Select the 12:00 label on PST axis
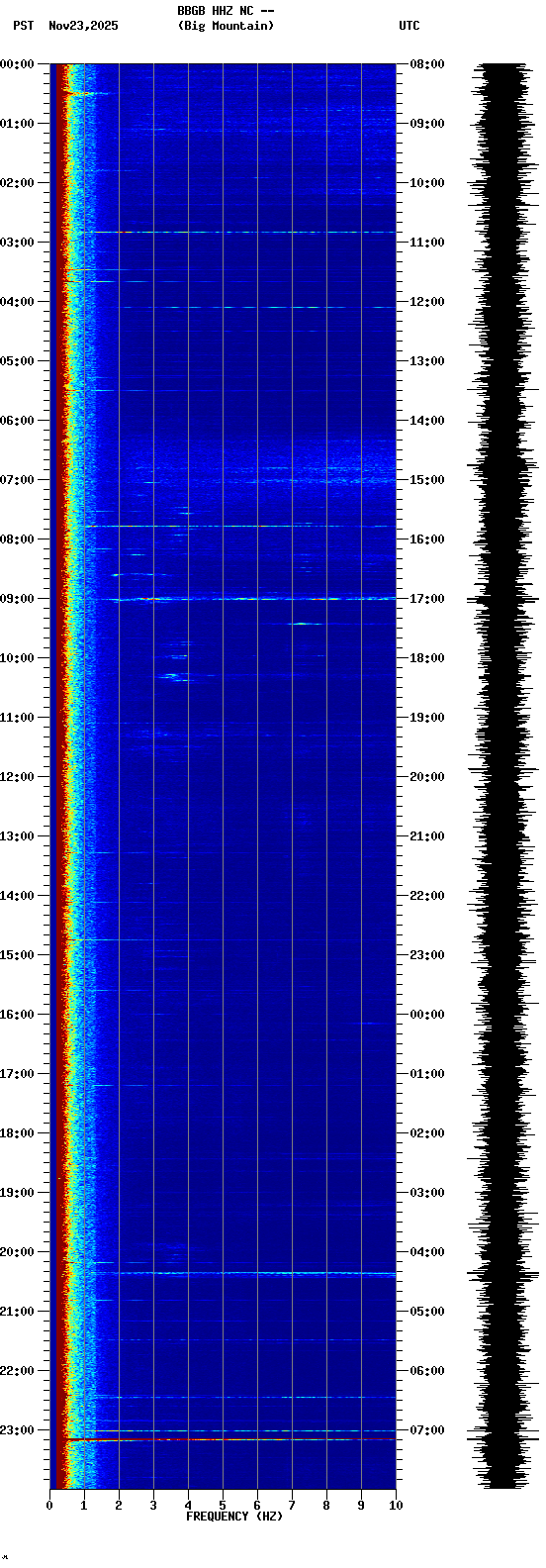This screenshot has width=546, height=1568. tap(17, 777)
